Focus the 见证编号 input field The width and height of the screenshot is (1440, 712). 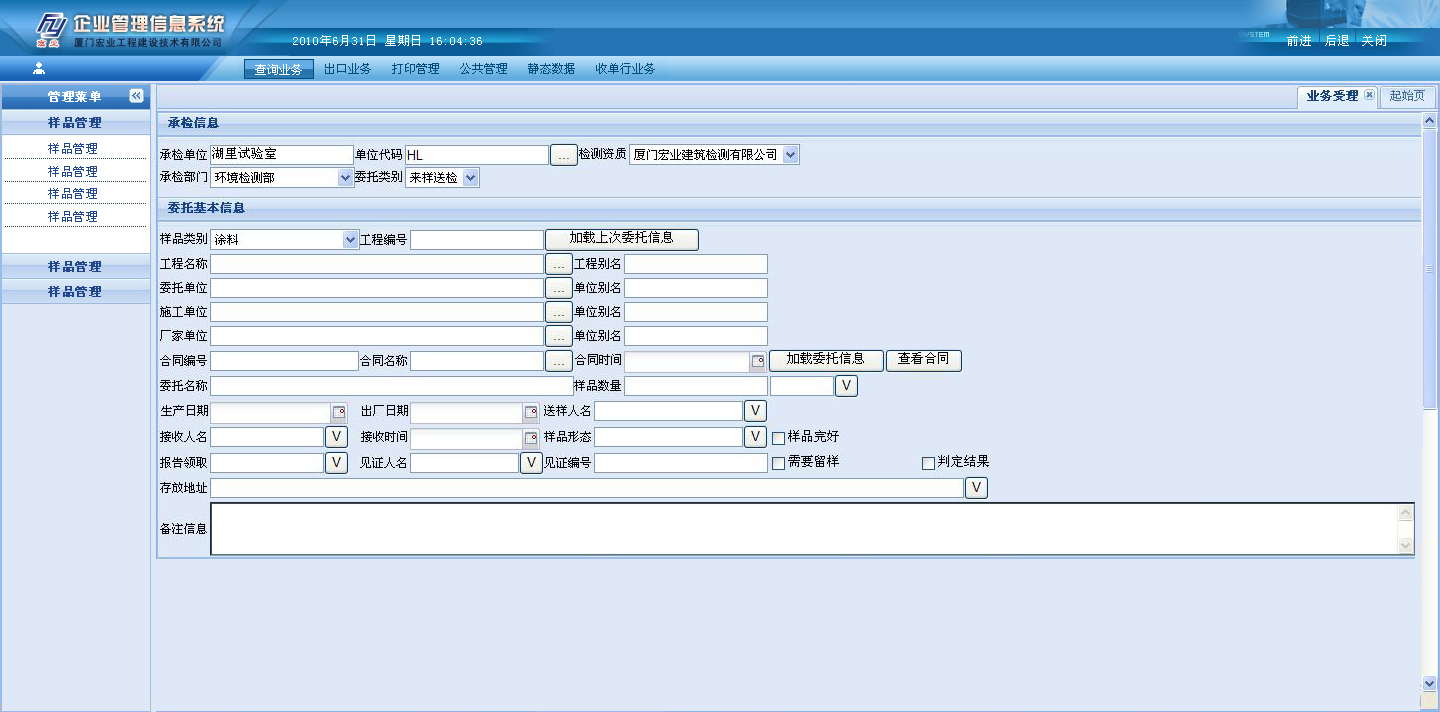point(681,463)
